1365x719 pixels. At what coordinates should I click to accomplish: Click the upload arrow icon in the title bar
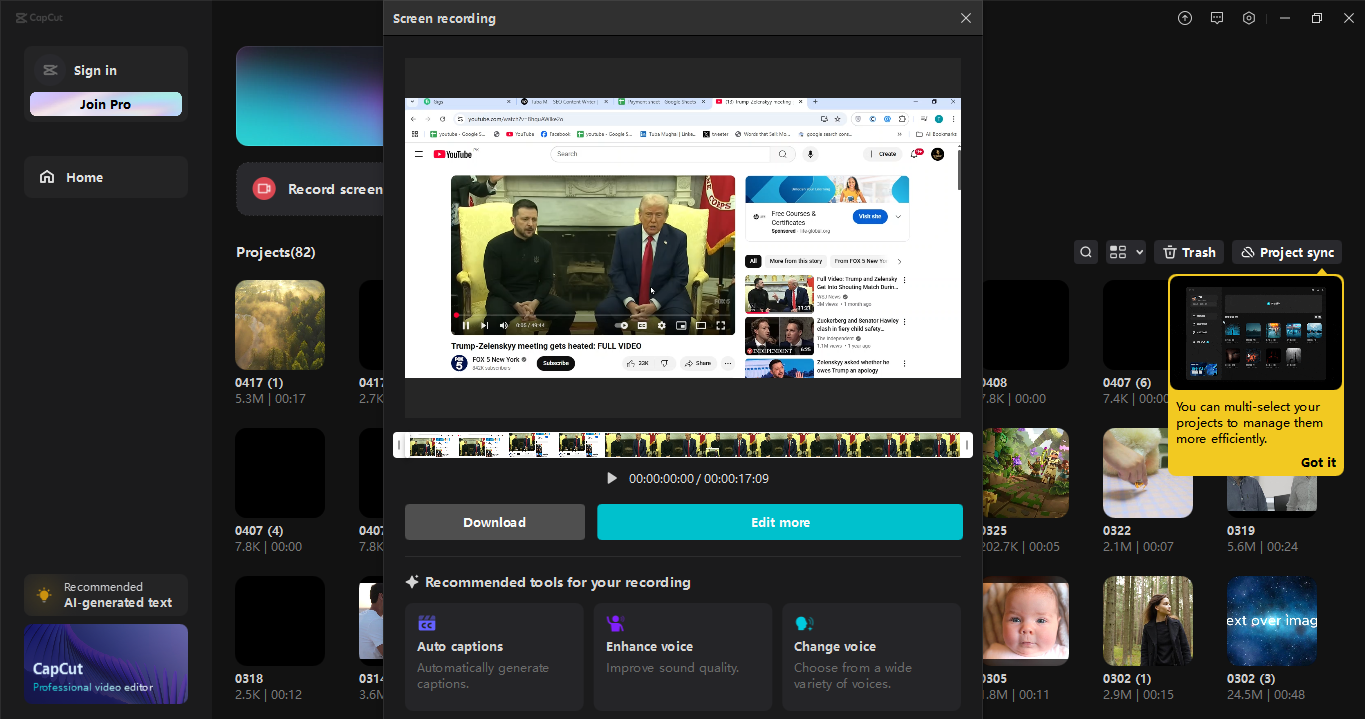pos(1184,17)
